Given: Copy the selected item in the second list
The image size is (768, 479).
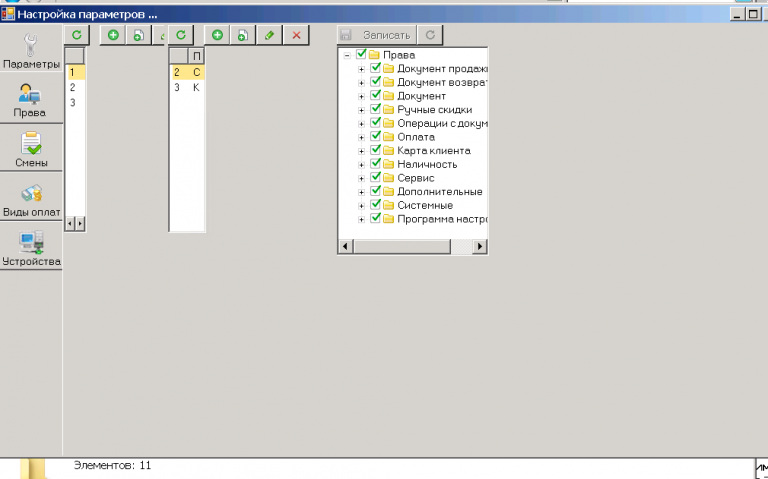Looking at the screenshot, I should coord(243,35).
